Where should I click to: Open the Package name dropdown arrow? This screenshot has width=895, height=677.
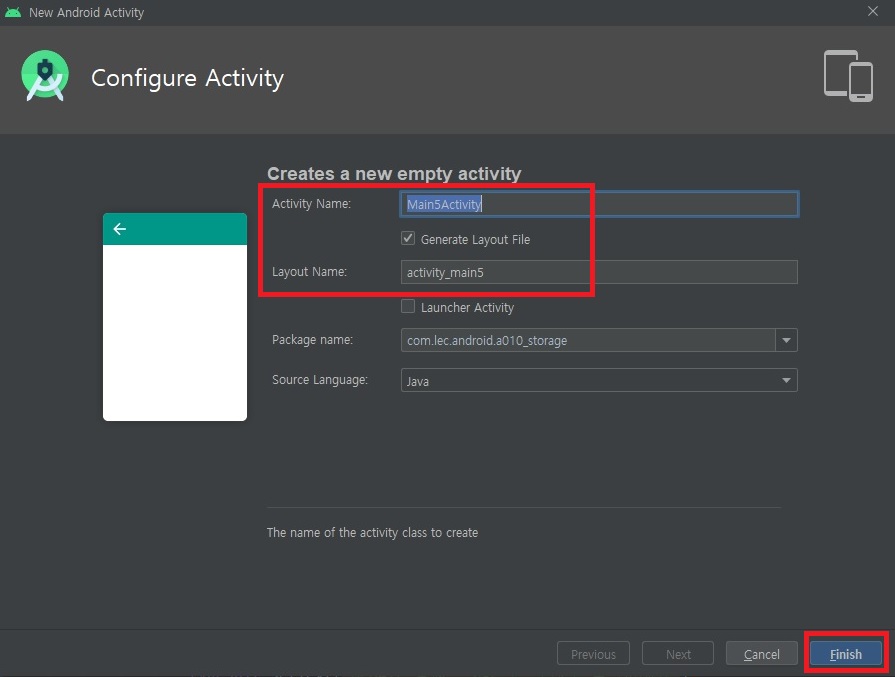point(786,340)
